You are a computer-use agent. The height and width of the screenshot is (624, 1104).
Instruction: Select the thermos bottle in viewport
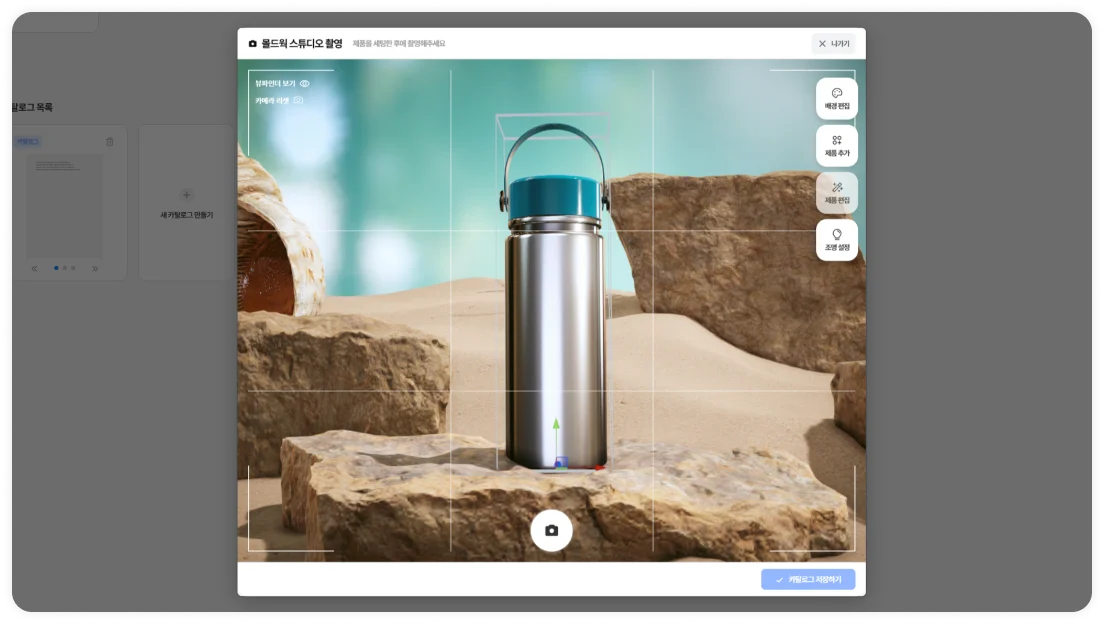pyautogui.click(x=555, y=330)
